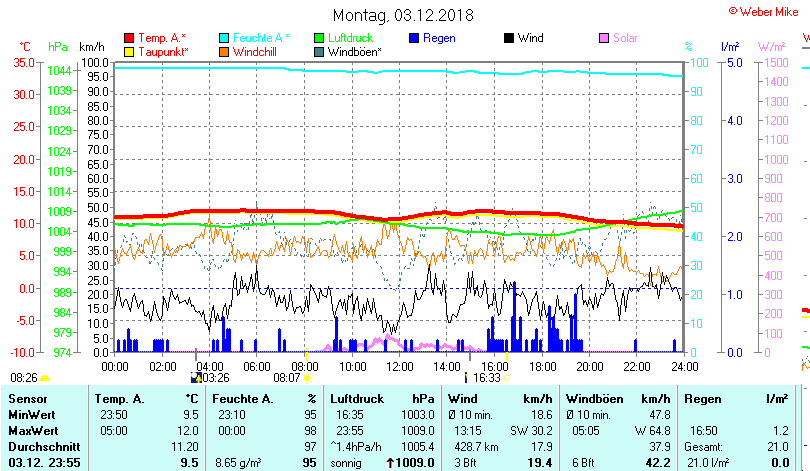Click the Temp. A. legend label
The height and width of the screenshot is (471, 810).
pyautogui.click(x=162, y=38)
